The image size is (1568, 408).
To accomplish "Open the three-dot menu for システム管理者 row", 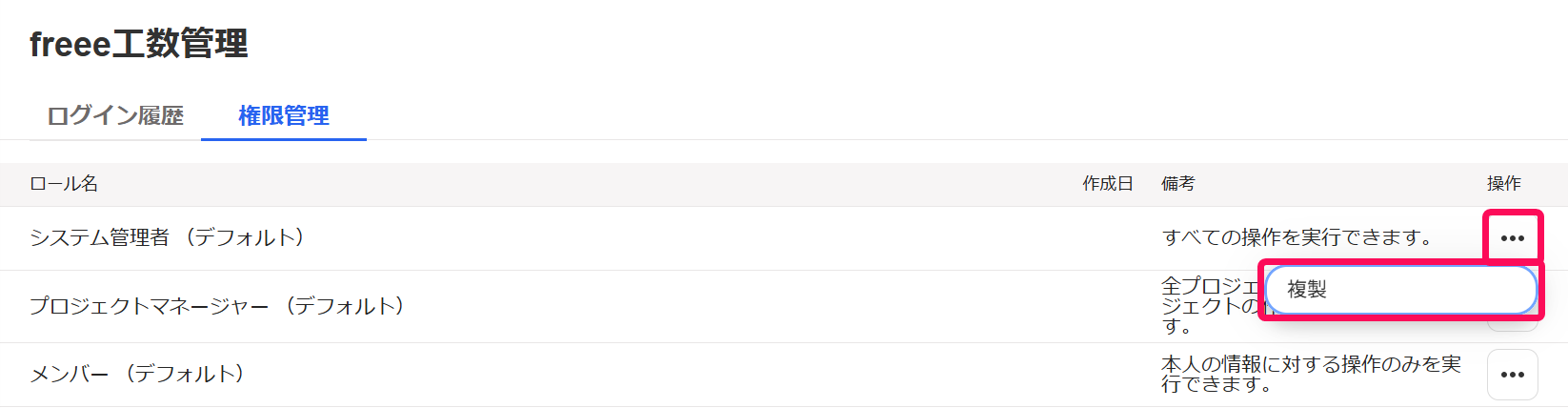I will pyautogui.click(x=1512, y=237).
